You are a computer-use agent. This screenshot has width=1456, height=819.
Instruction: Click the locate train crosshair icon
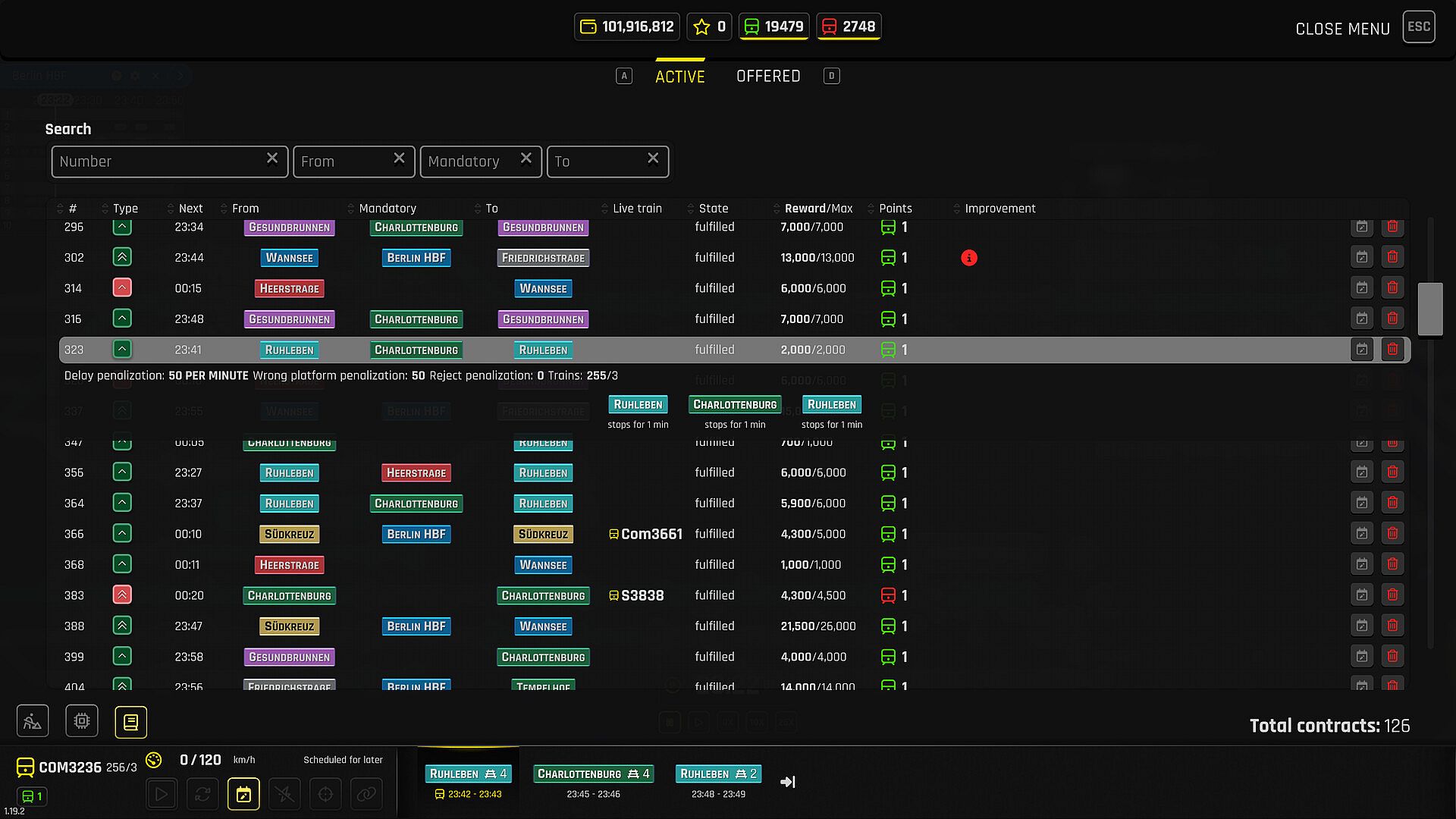tap(325, 794)
